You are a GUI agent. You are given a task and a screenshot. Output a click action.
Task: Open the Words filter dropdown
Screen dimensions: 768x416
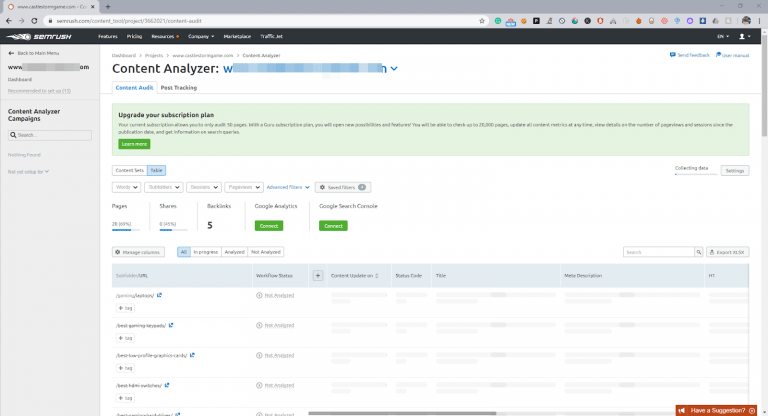(126, 187)
